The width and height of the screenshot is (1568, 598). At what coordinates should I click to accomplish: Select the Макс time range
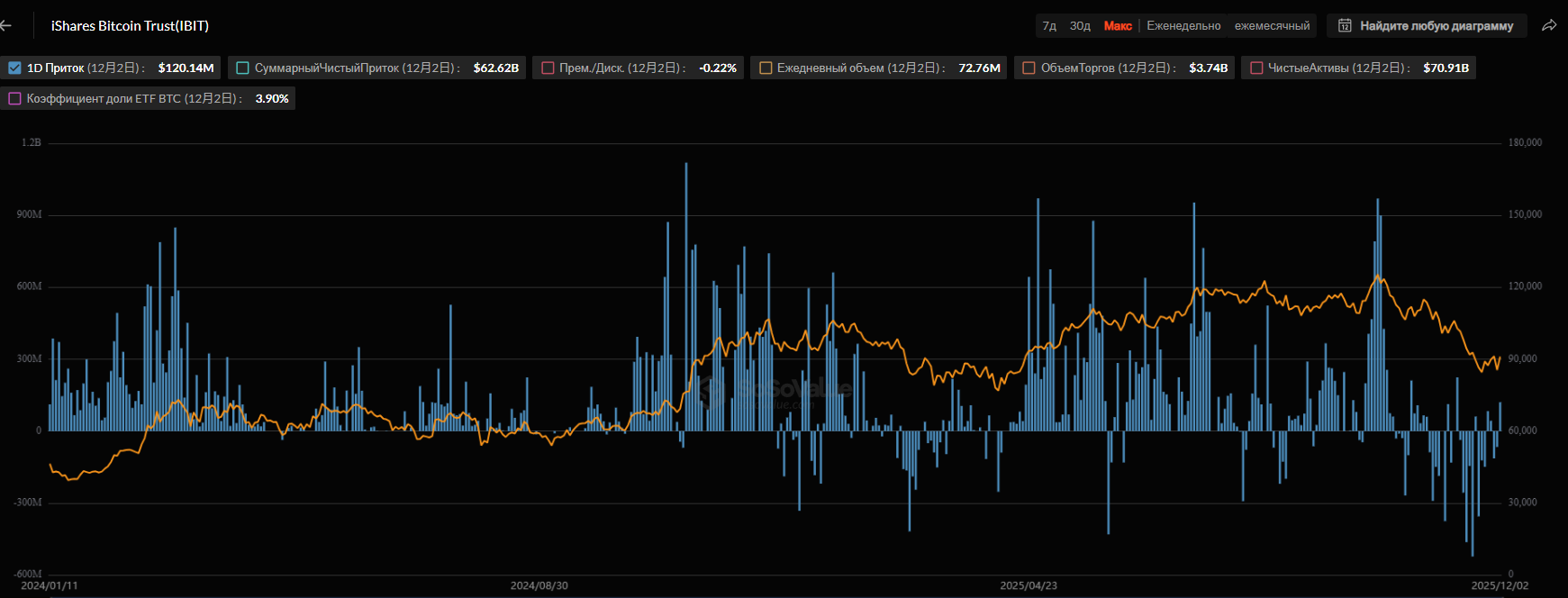[1118, 26]
